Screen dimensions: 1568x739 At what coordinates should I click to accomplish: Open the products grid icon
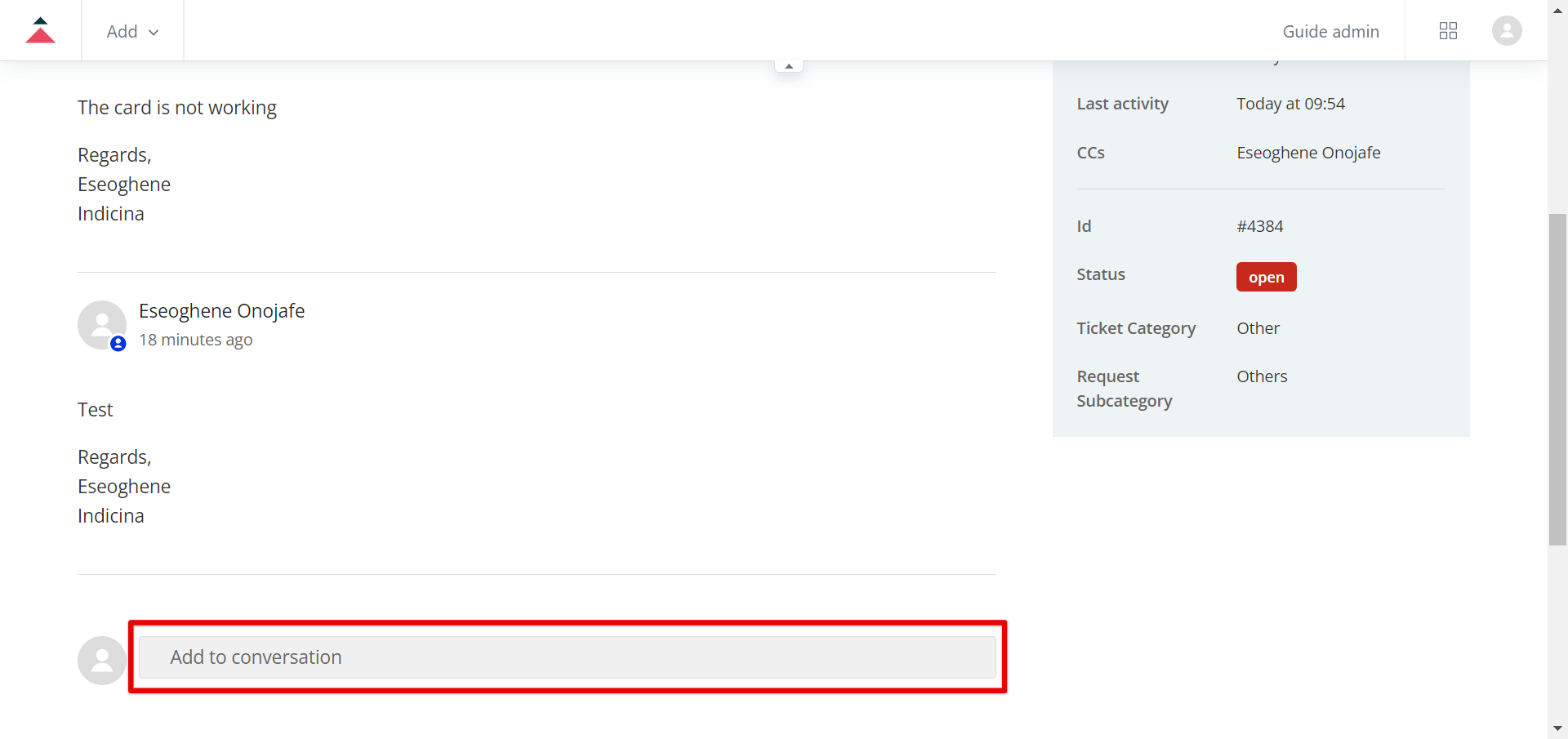1448,31
